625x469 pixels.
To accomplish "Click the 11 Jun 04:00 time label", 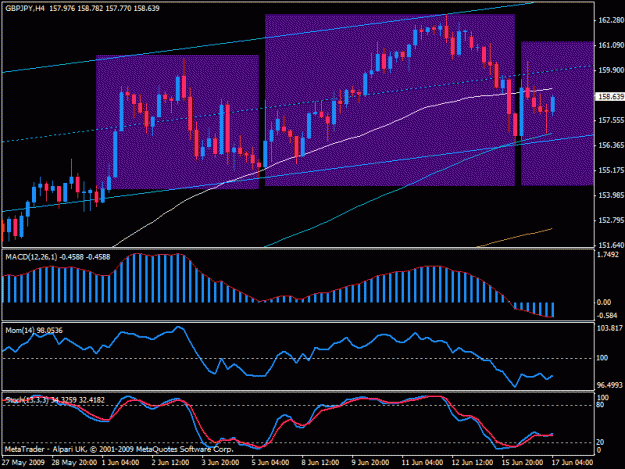I will pyautogui.click(x=422, y=463).
